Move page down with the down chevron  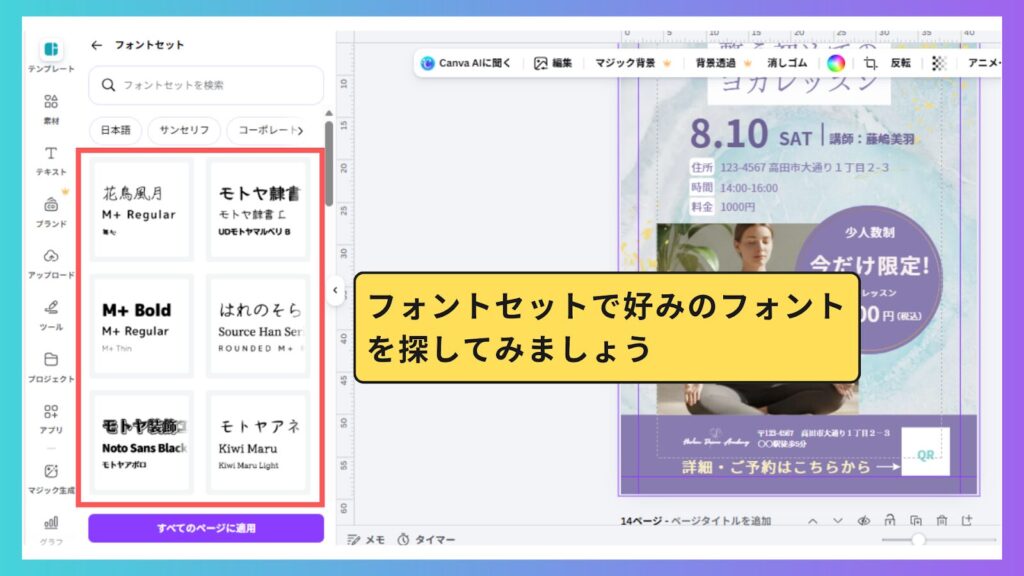point(838,521)
